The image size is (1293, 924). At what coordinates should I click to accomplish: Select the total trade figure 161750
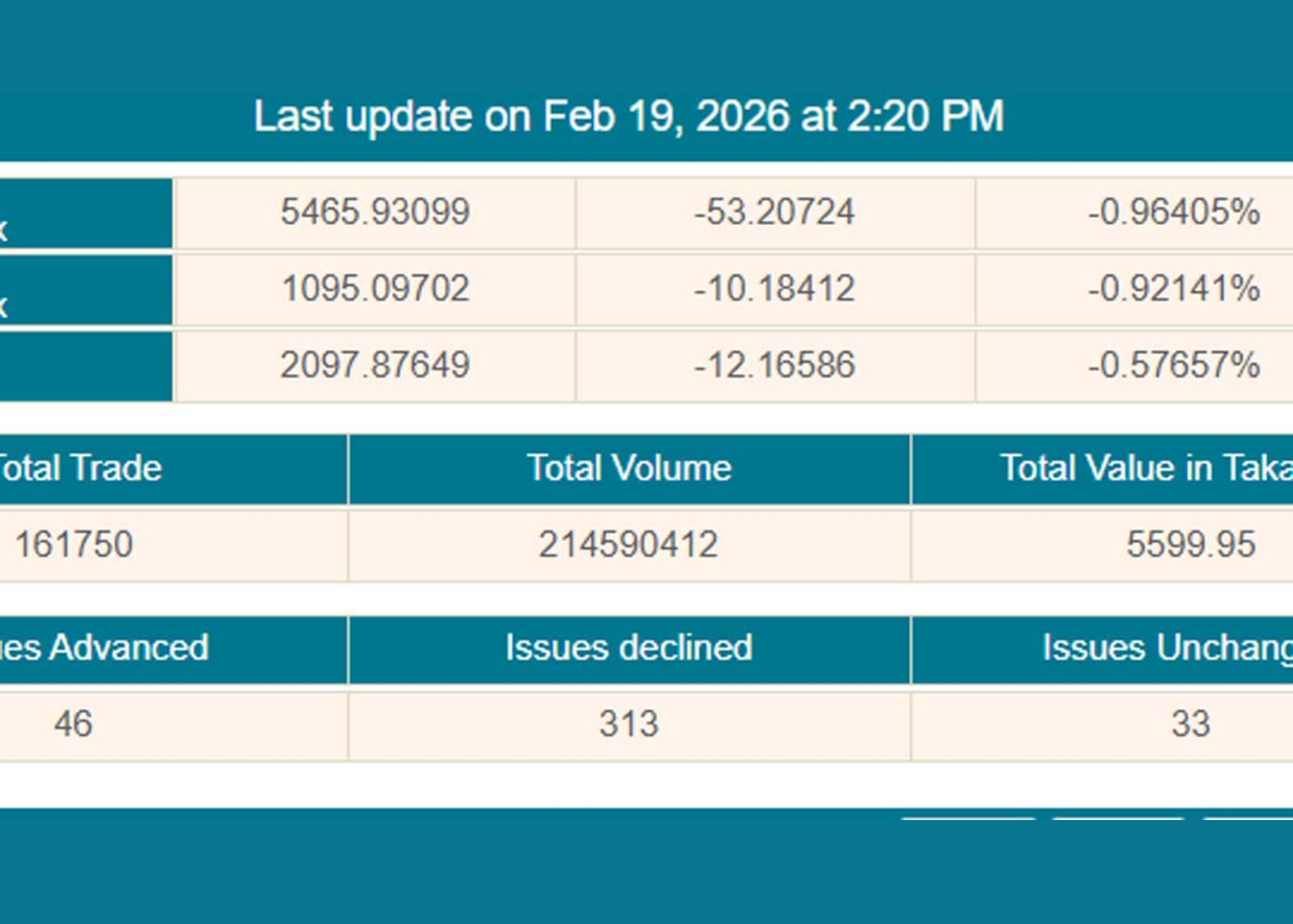click(x=74, y=544)
